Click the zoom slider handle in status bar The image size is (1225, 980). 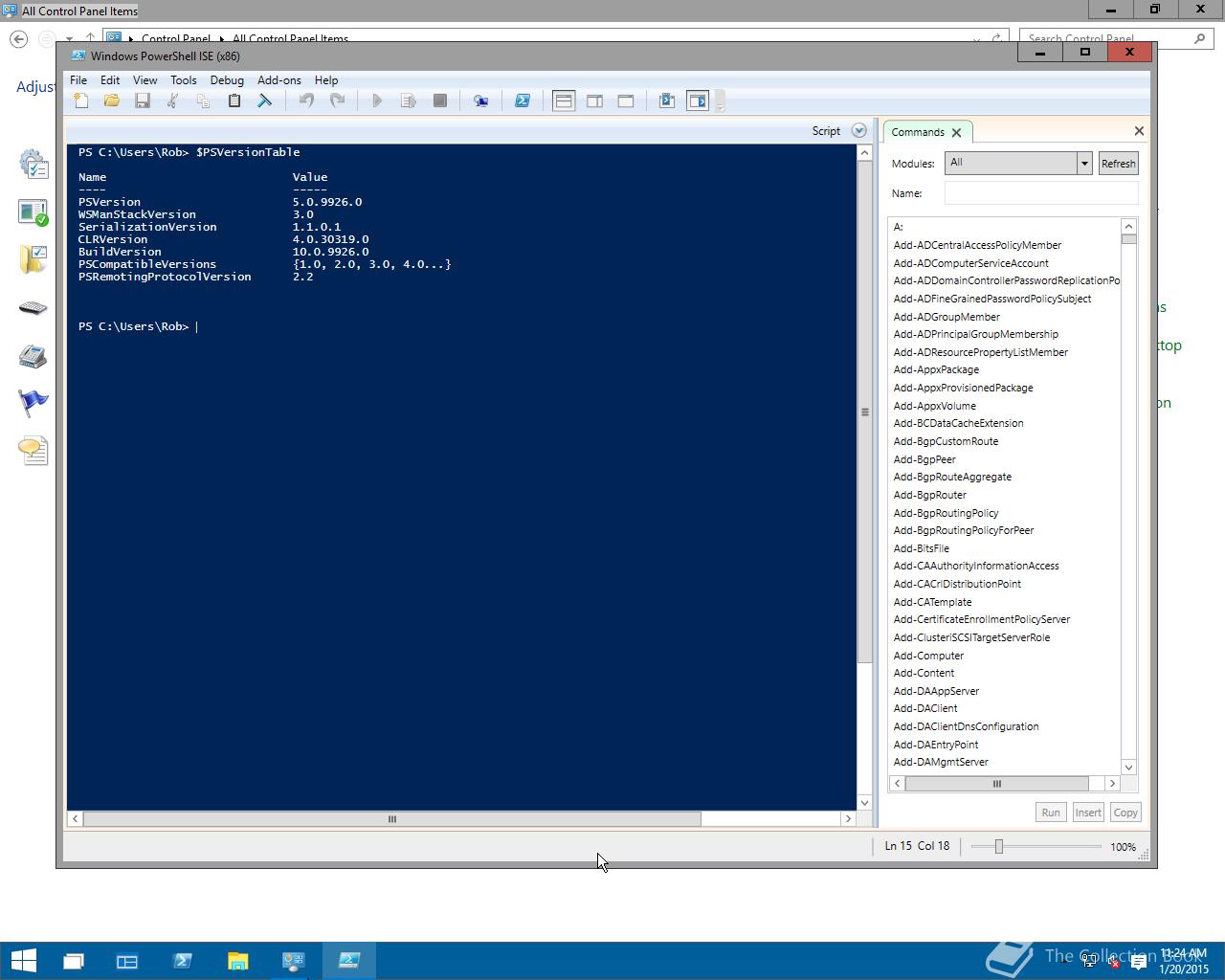(998, 846)
